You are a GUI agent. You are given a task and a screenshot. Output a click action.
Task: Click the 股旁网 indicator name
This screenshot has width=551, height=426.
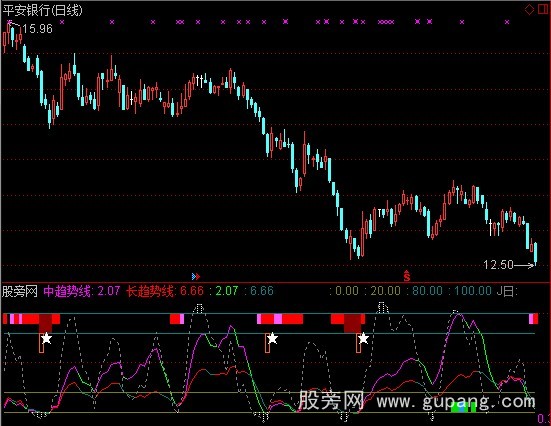click(x=20, y=291)
